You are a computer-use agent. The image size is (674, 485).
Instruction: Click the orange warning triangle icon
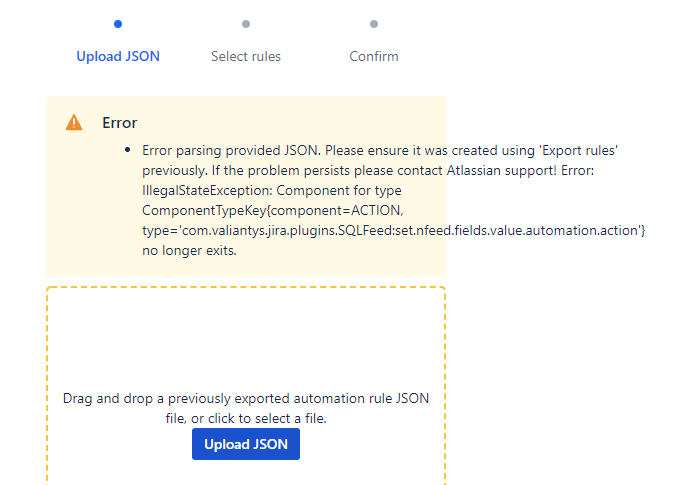point(74,123)
